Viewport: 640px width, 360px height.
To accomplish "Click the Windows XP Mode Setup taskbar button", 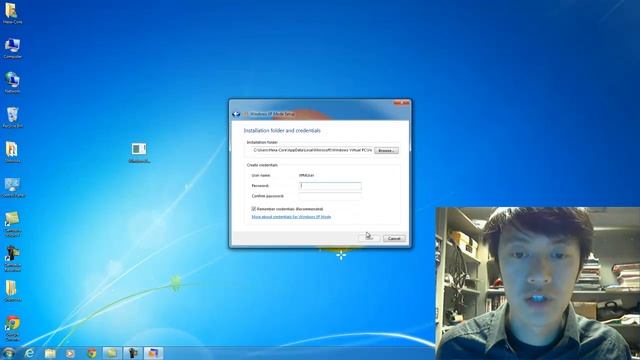I will (153, 353).
